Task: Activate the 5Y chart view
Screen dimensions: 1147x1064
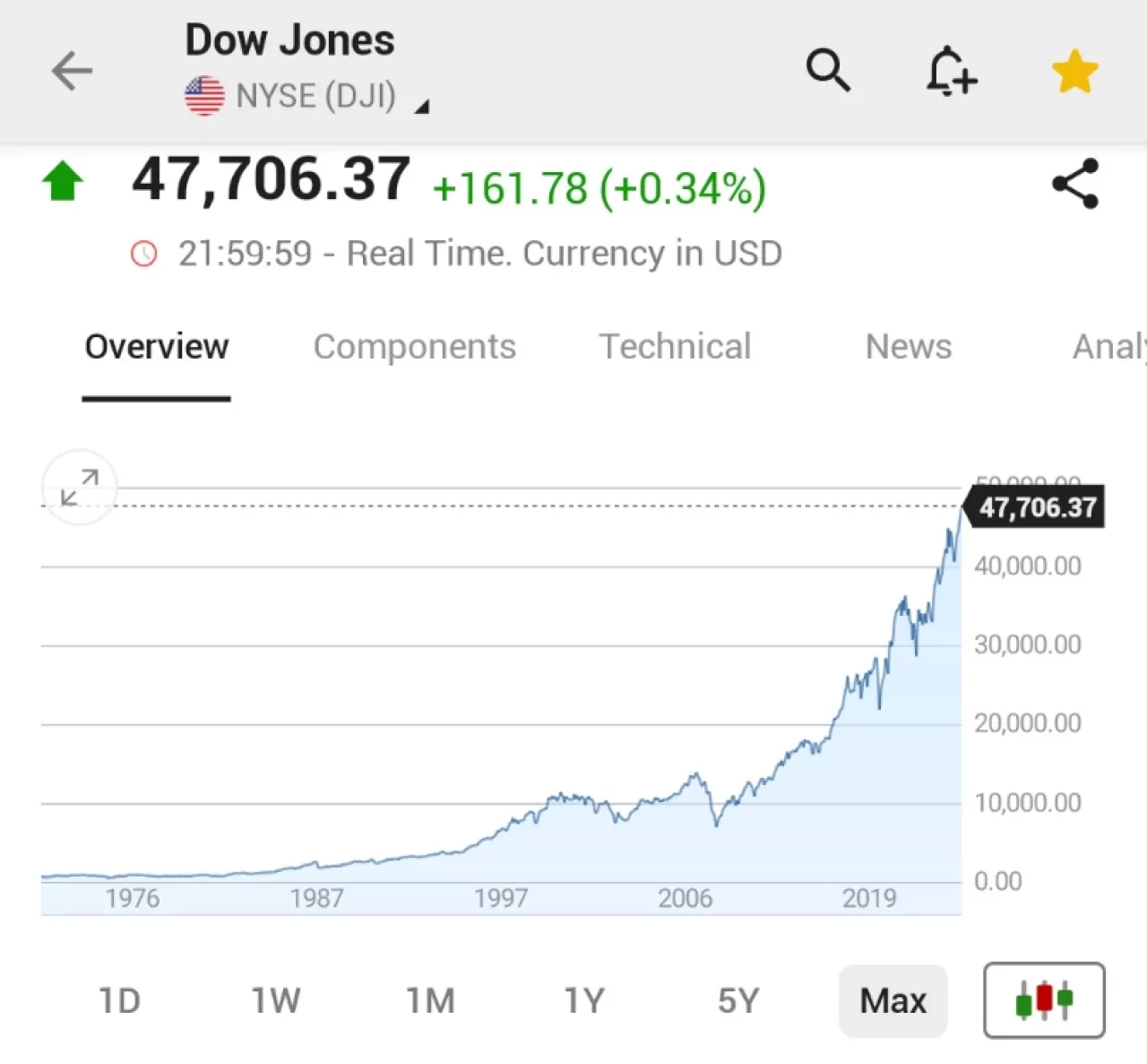Action: point(737,1000)
